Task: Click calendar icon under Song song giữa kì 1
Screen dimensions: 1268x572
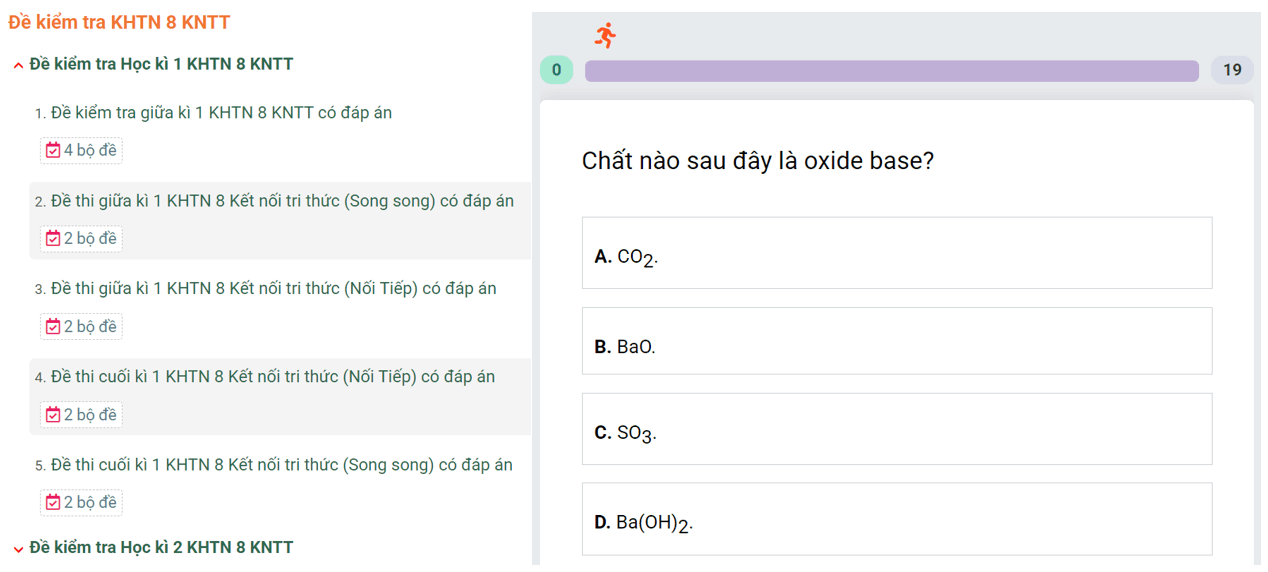Action: (x=53, y=239)
